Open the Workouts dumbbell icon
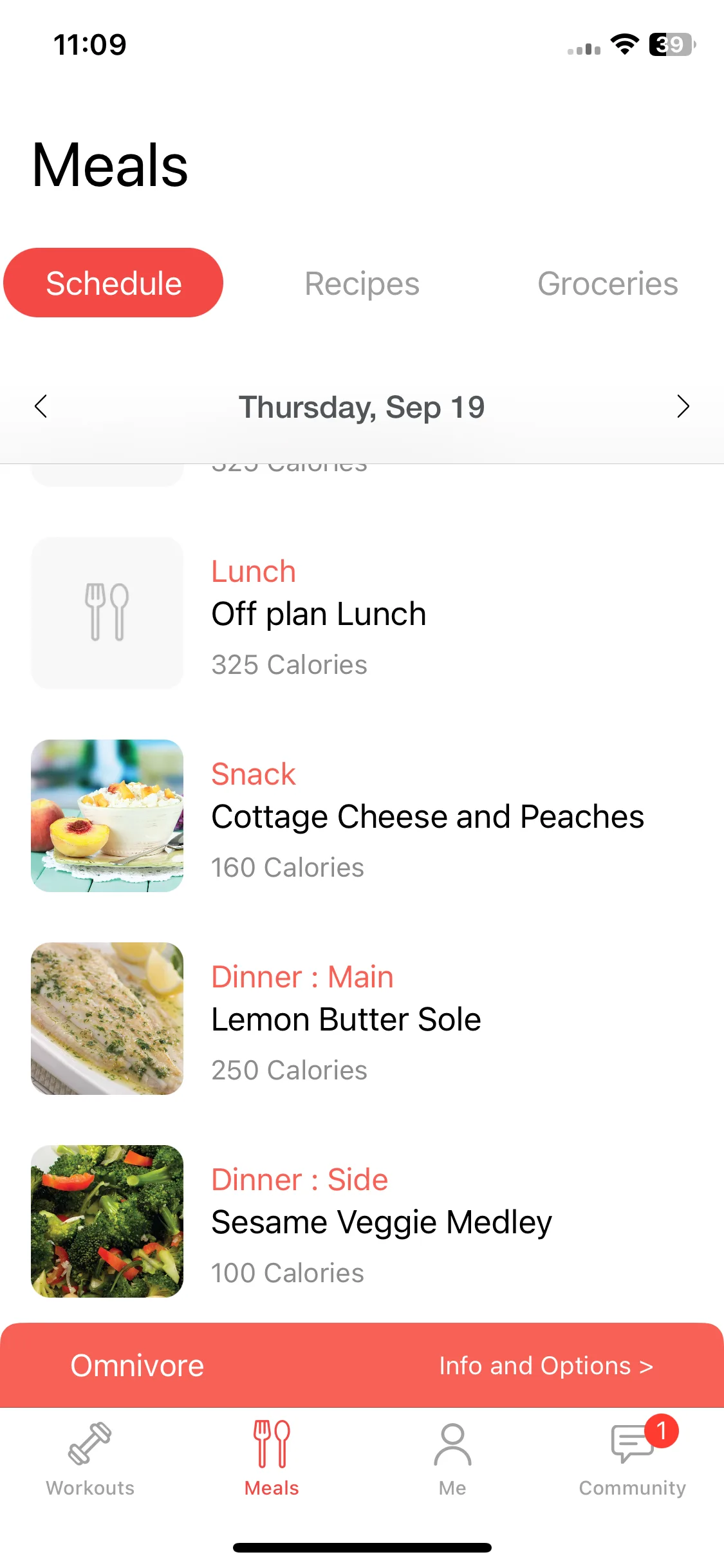724x1568 pixels. point(90,1444)
